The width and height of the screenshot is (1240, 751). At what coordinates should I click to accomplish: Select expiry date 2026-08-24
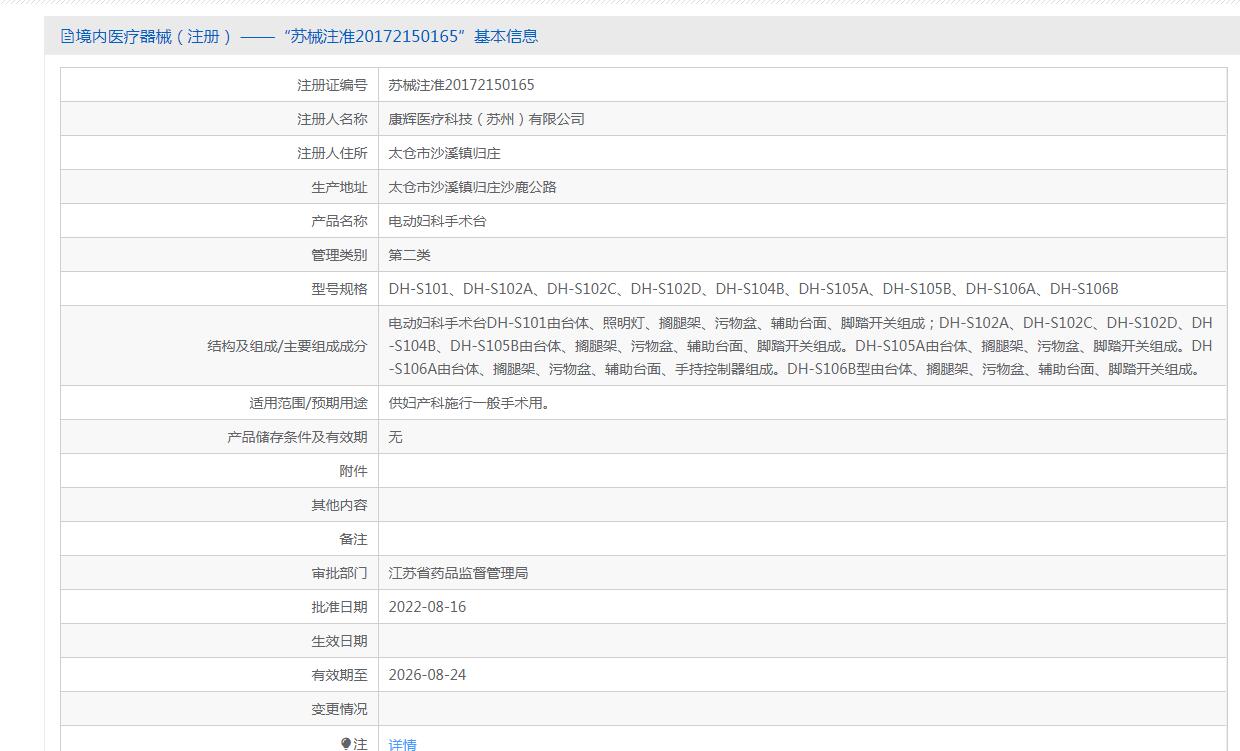(x=428, y=675)
